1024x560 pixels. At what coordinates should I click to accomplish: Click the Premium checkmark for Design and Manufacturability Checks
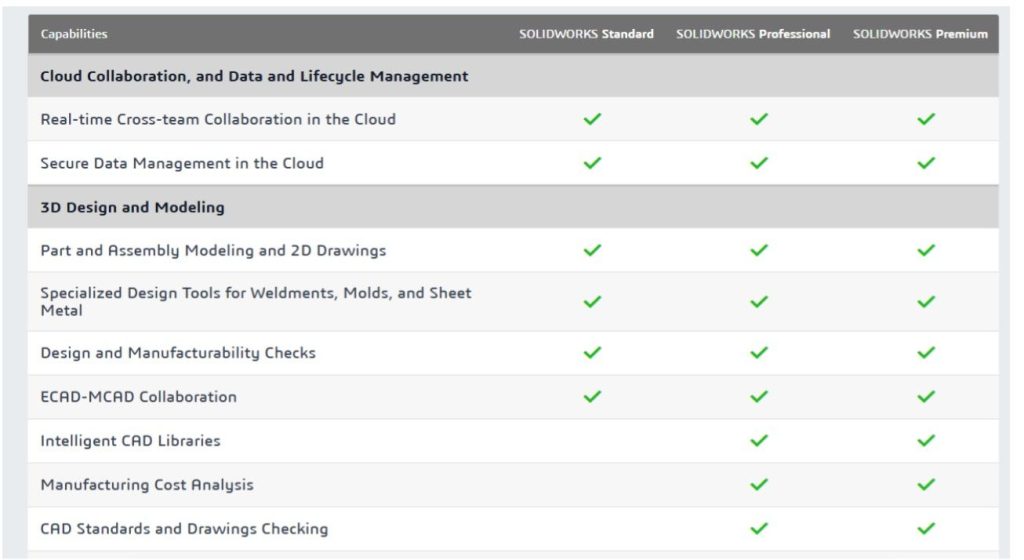coord(926,352)
